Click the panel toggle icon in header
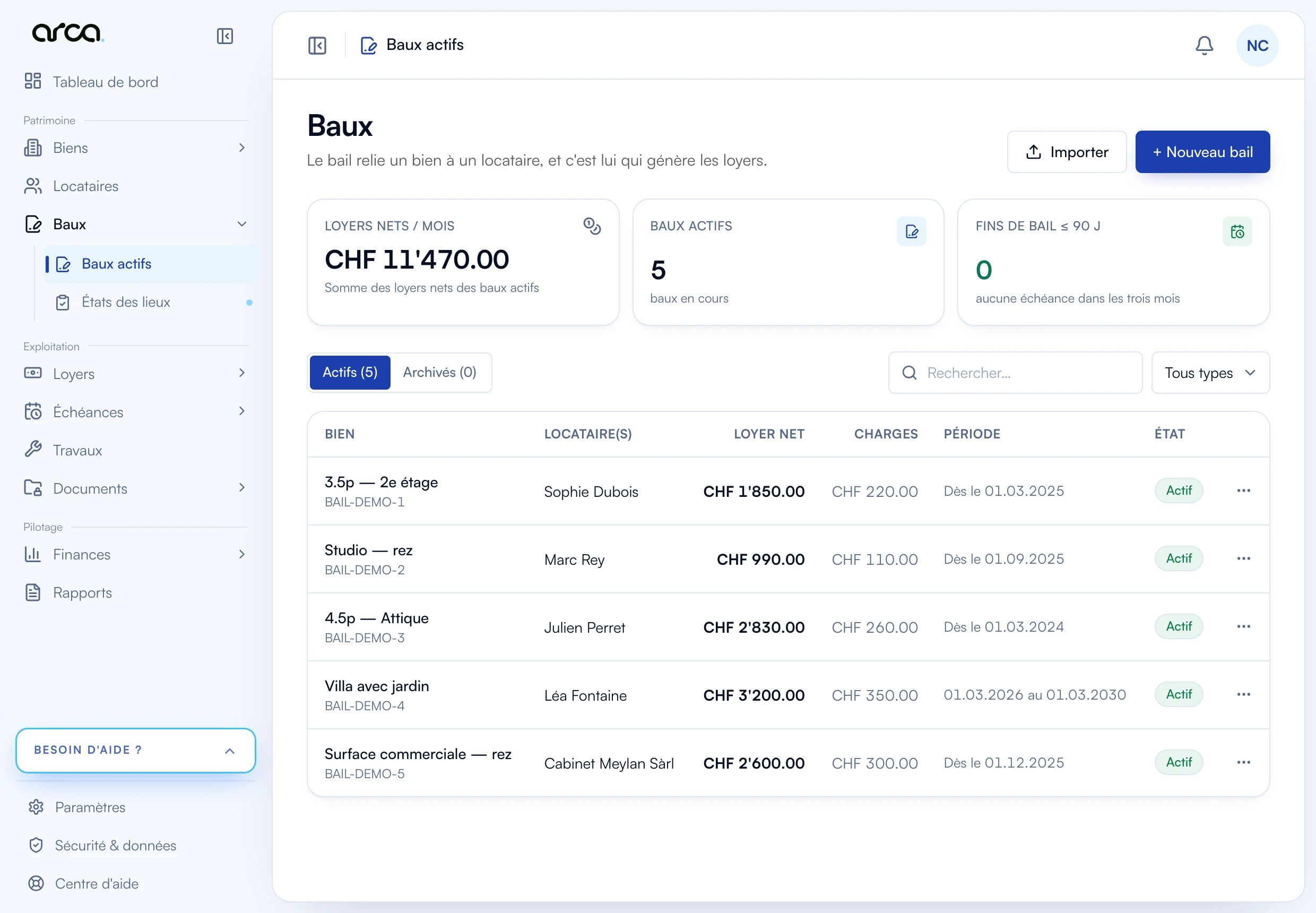 click(x=317, y=45)
